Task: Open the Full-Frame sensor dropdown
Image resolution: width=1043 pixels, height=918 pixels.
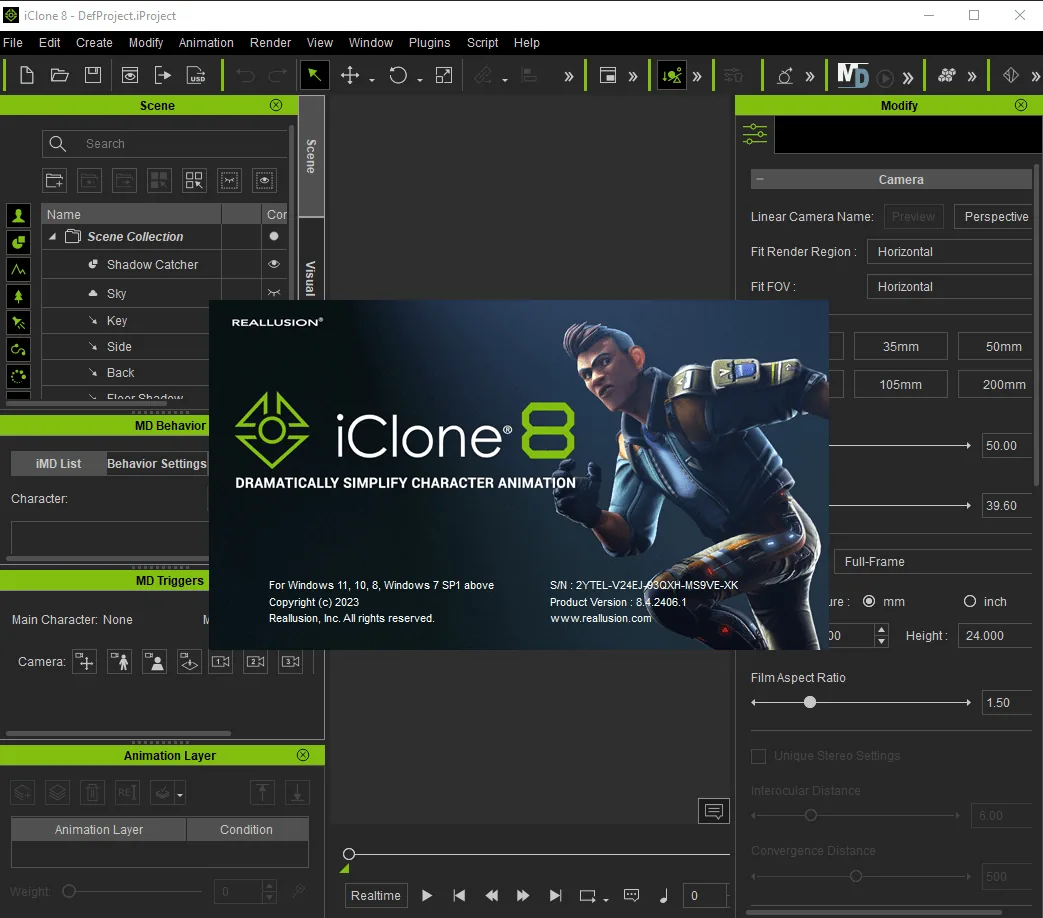Action: [933, 561]
